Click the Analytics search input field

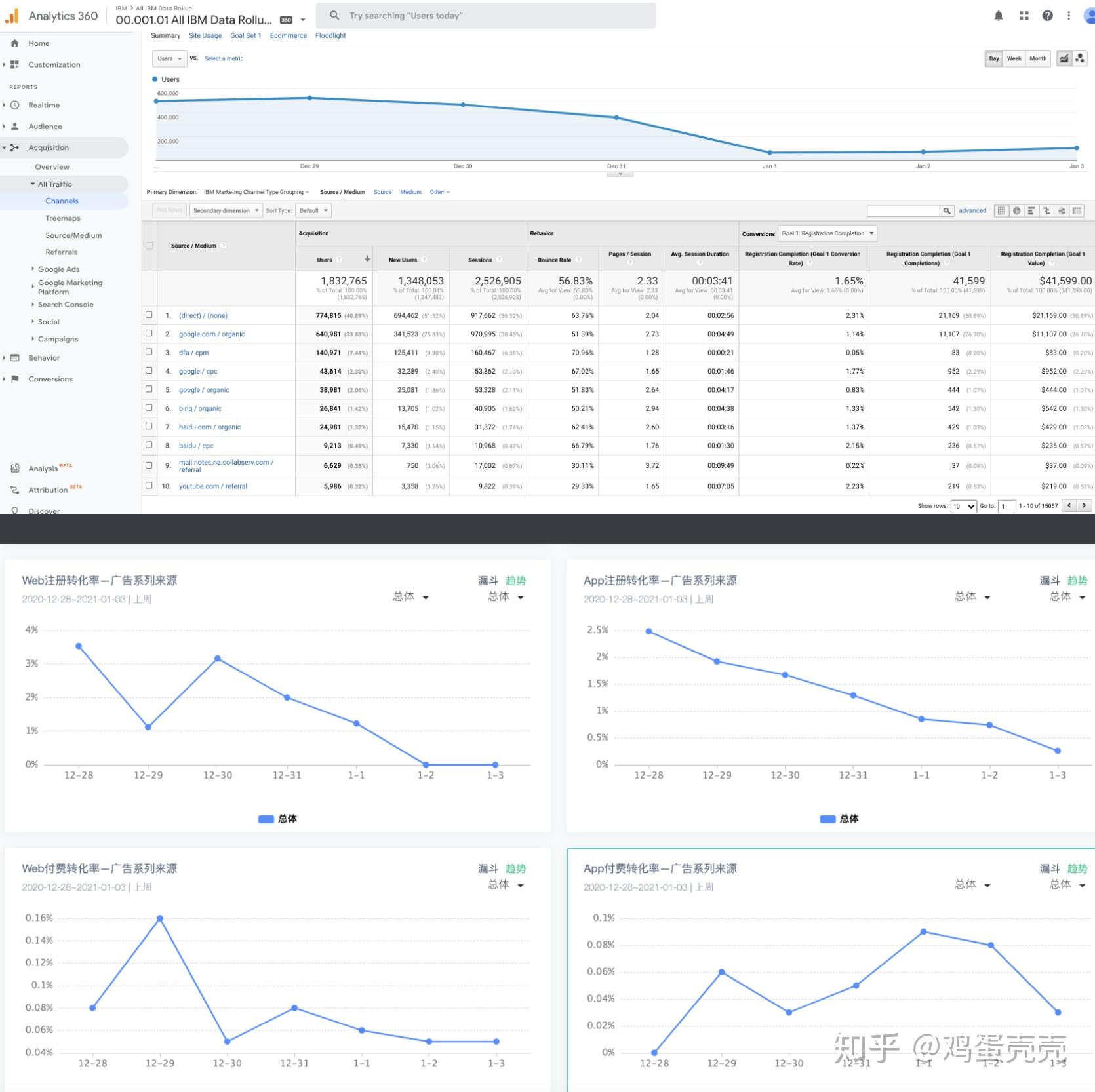pyautogui.click(x=486, y=16)
